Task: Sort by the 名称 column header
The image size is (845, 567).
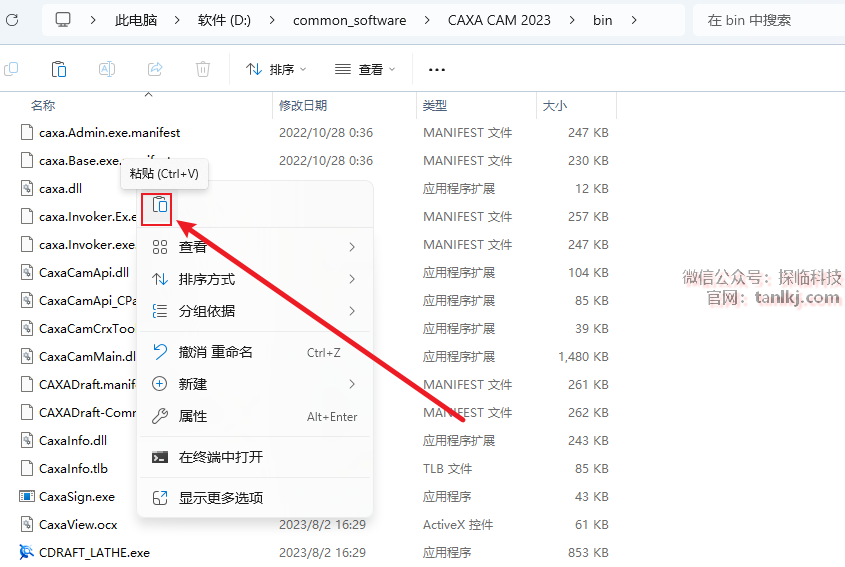Action: point(43,106)
